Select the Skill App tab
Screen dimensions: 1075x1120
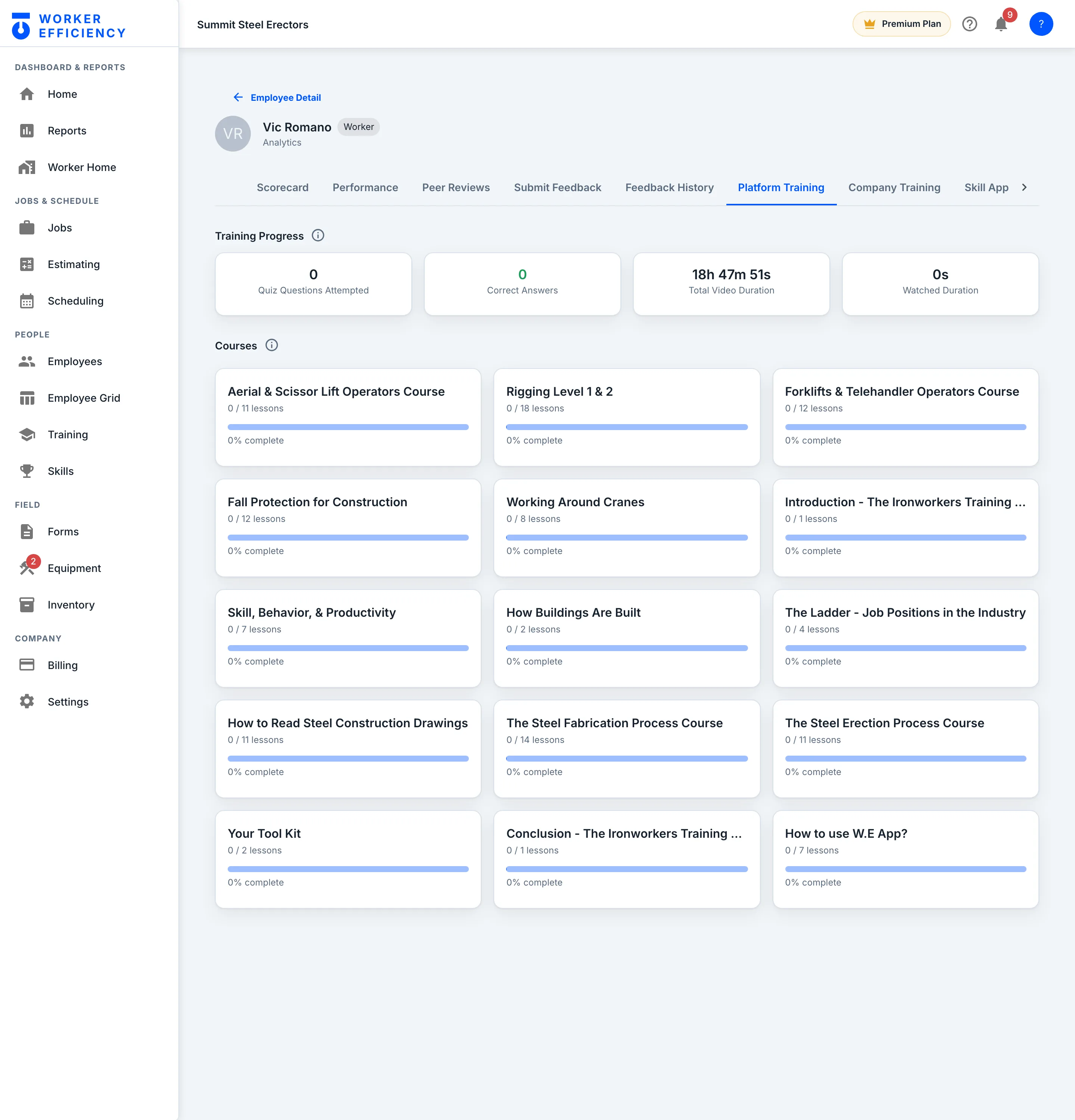pyautogui.click(x=987, y=187)
